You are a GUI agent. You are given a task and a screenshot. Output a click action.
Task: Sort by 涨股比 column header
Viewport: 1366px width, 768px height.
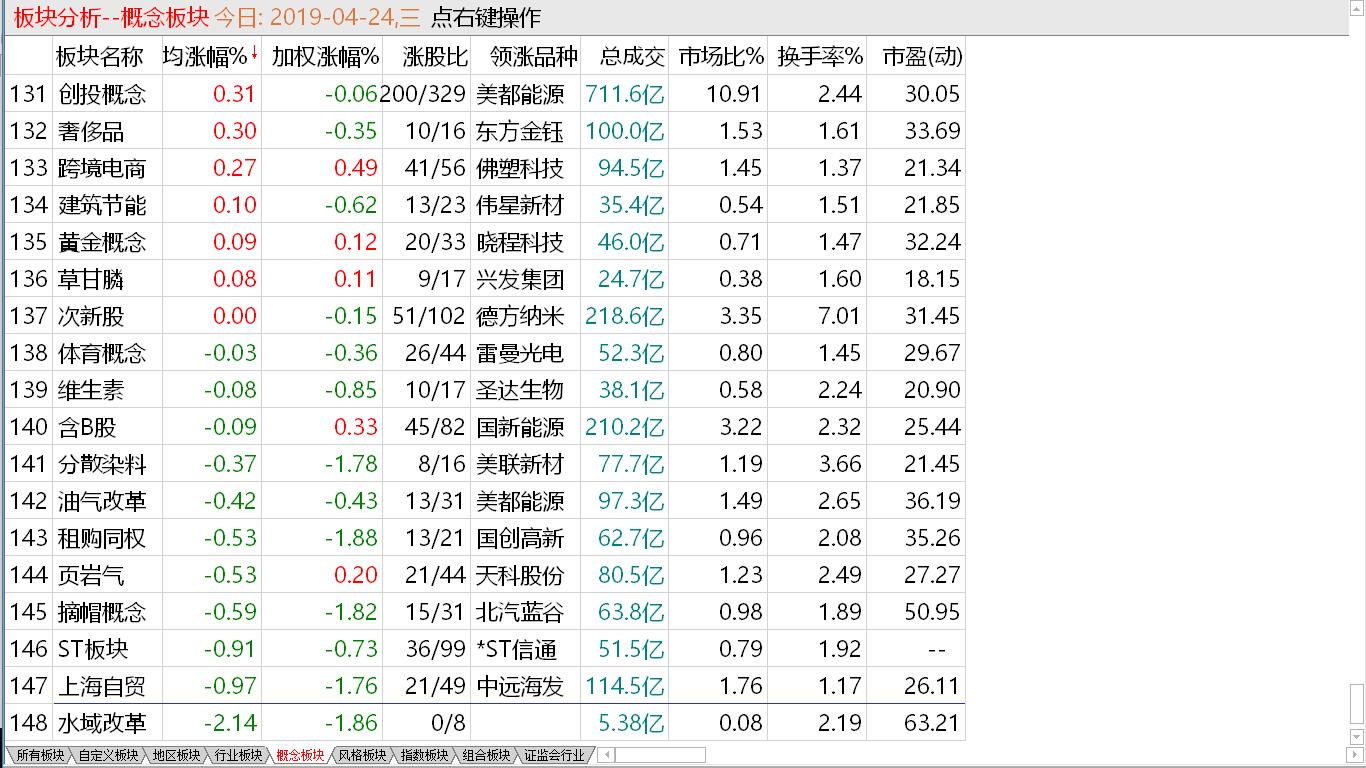(436, 57)
